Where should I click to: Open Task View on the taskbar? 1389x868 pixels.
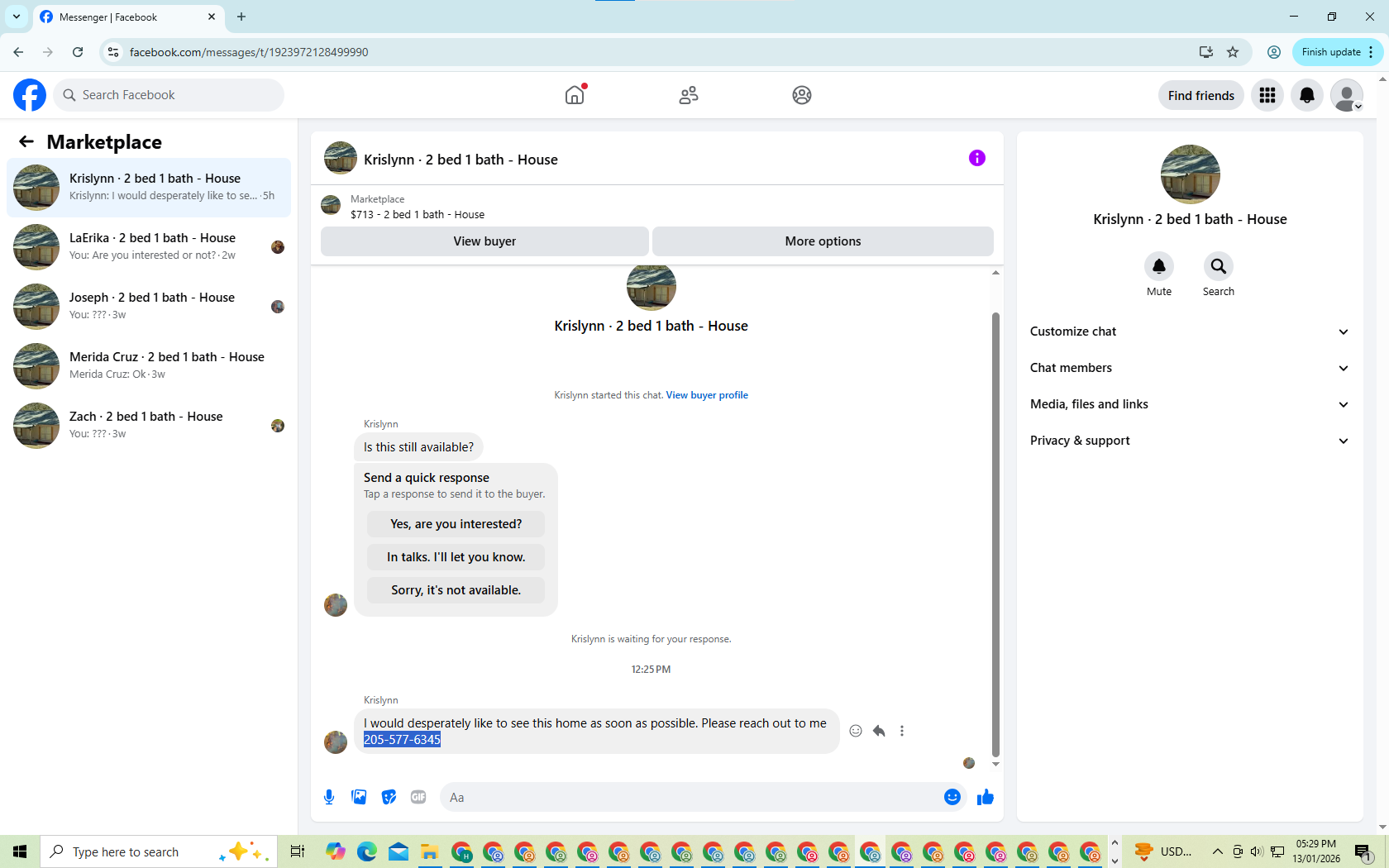[298, 851]
